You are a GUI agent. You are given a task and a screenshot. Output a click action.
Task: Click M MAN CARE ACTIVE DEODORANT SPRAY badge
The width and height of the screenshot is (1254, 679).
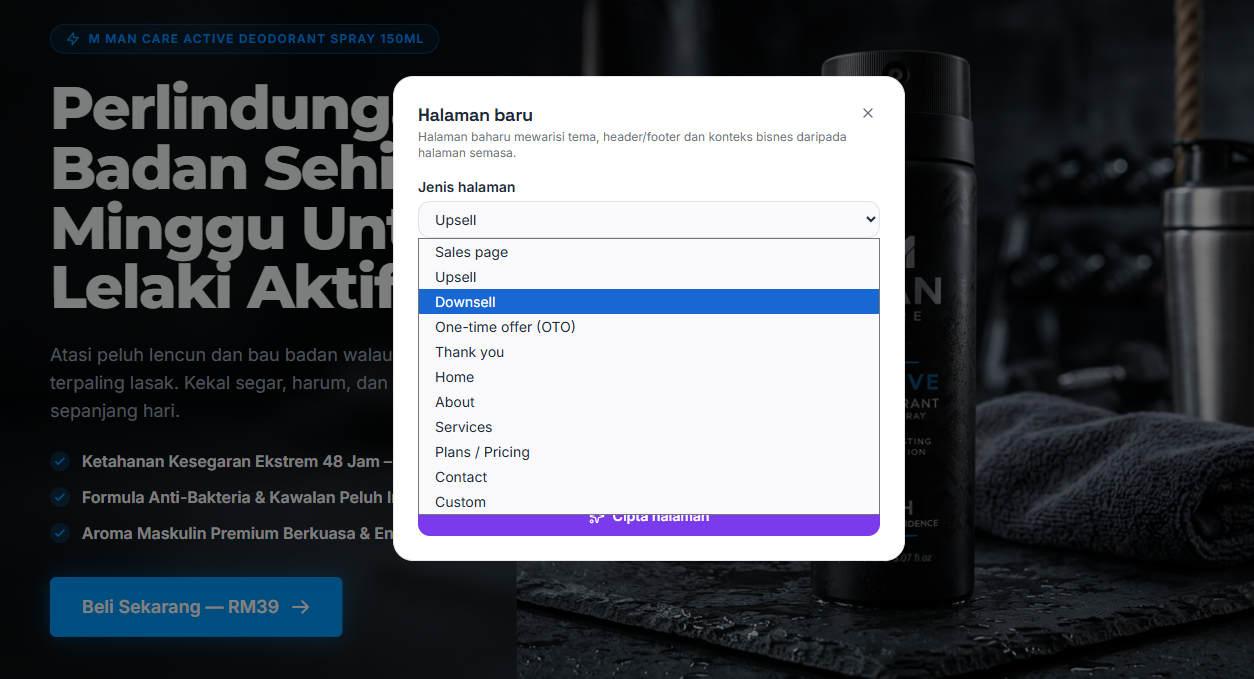coord(244,39)
